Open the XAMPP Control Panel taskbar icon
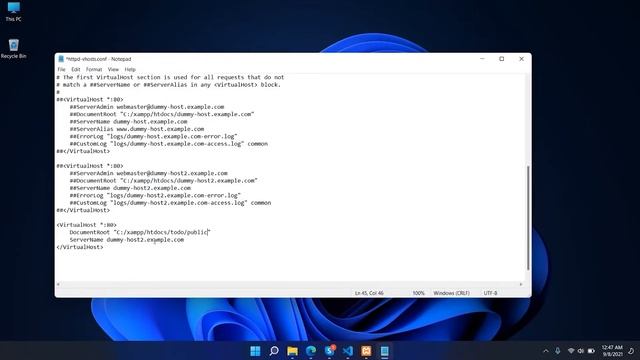Screen dimensions: 640x360 tap(366, 351)
